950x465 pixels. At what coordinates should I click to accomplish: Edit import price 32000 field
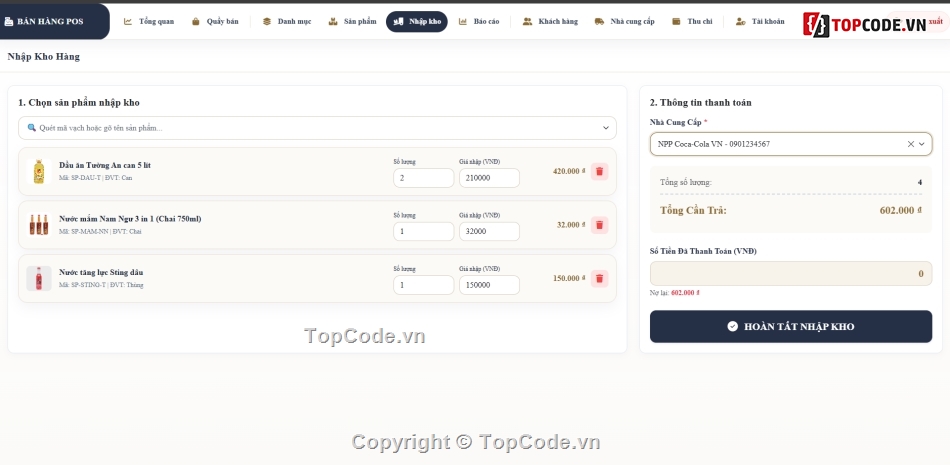[x=489, y=232]
